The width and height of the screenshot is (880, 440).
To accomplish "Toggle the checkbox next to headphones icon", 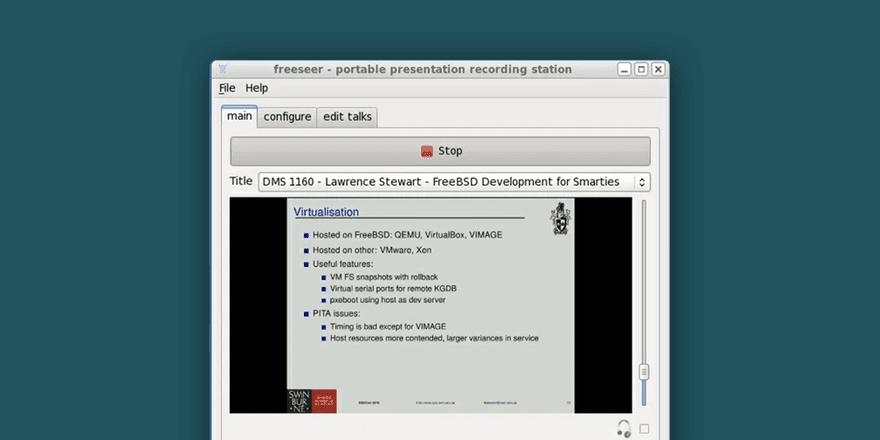I will [644, 429].
